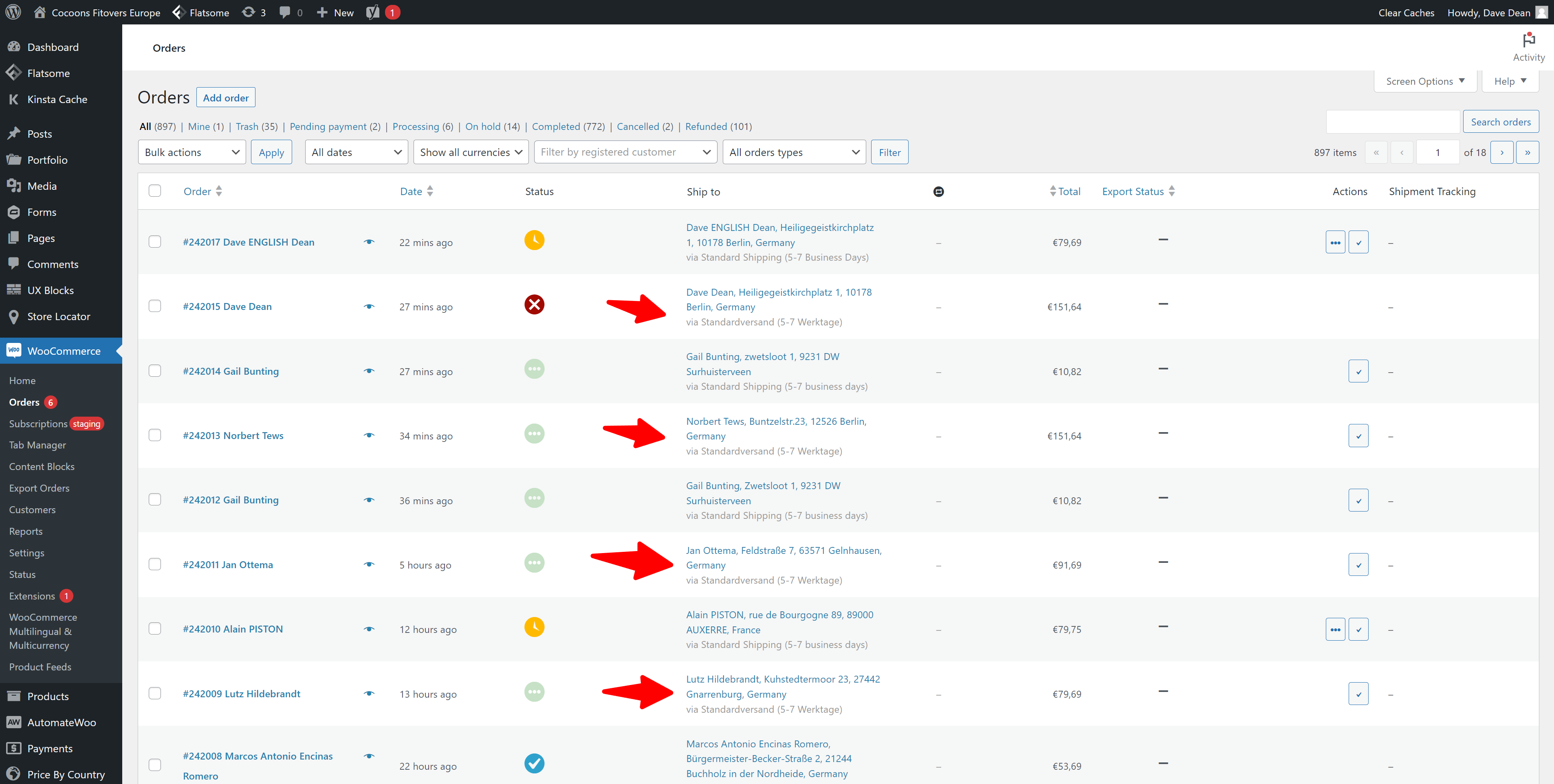1554x784 pixels.
Task: Mark Lutz Hildebrandt order complete
Action: 1358,694
